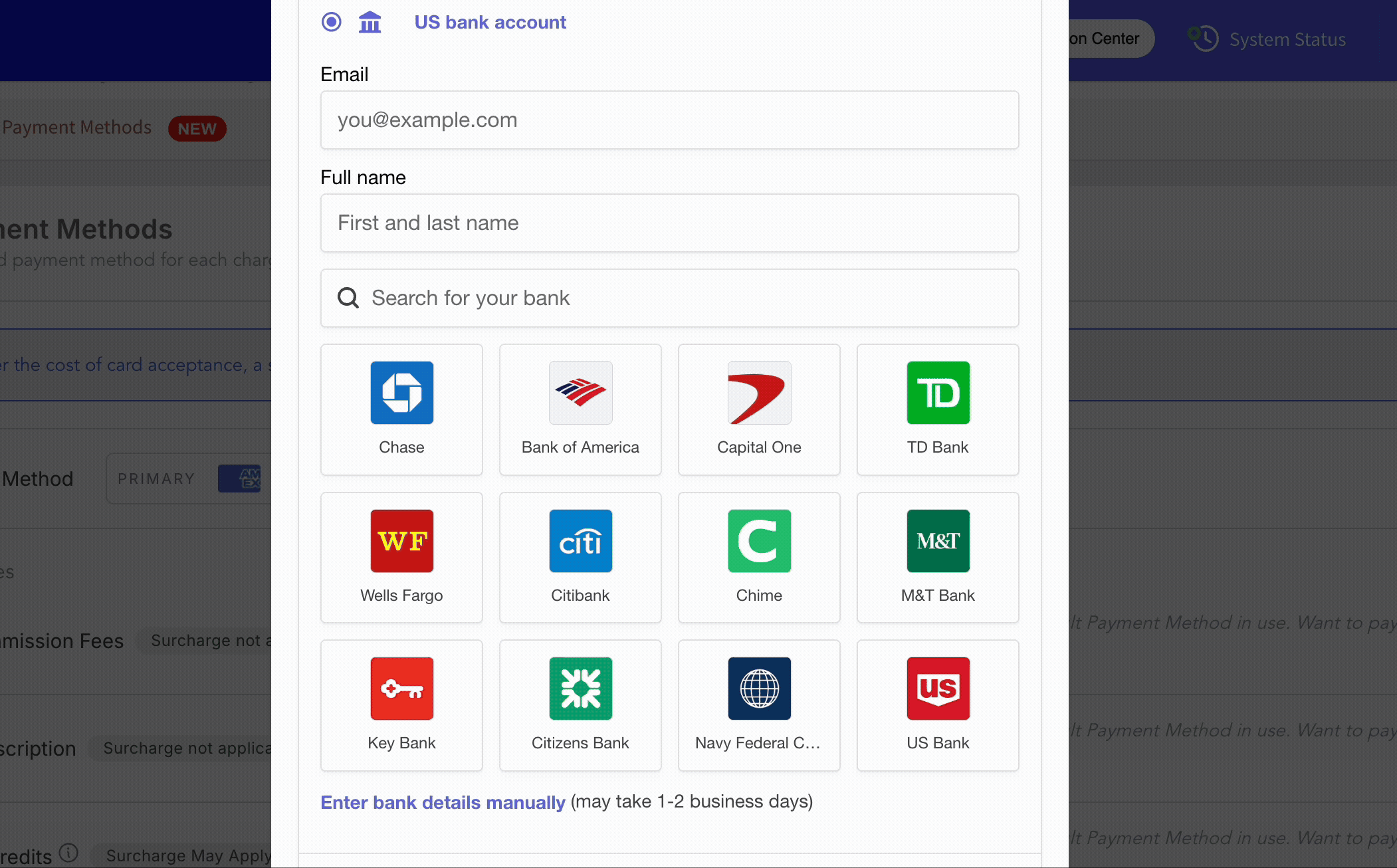The image size is (1397, 868).
Task: Select the M&T Bank tile
Action: tap(937, 557)
